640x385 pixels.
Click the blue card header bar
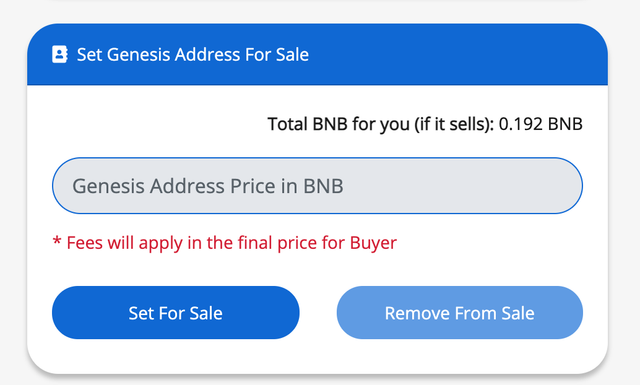(x=317, y=54)
